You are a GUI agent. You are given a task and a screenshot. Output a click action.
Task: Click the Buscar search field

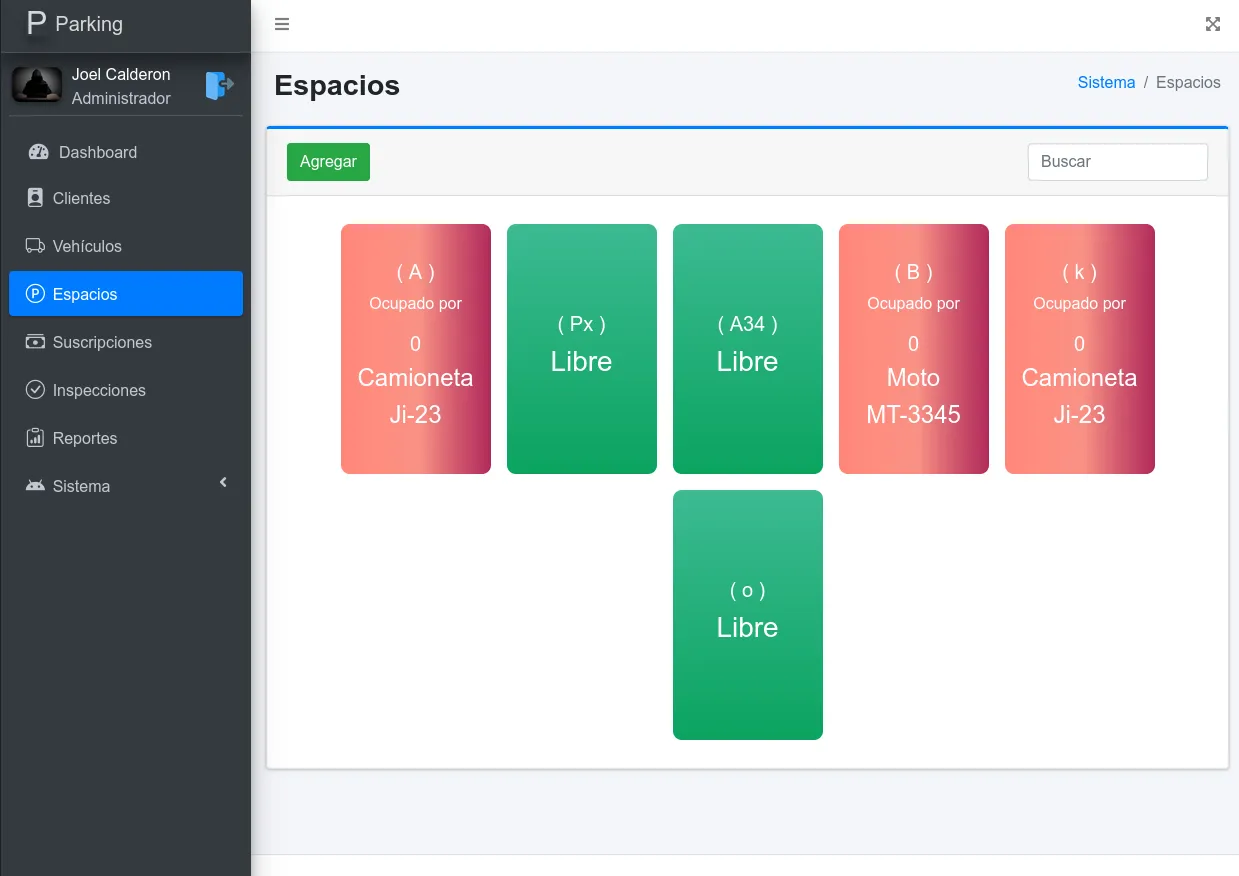pos(1117,162)
